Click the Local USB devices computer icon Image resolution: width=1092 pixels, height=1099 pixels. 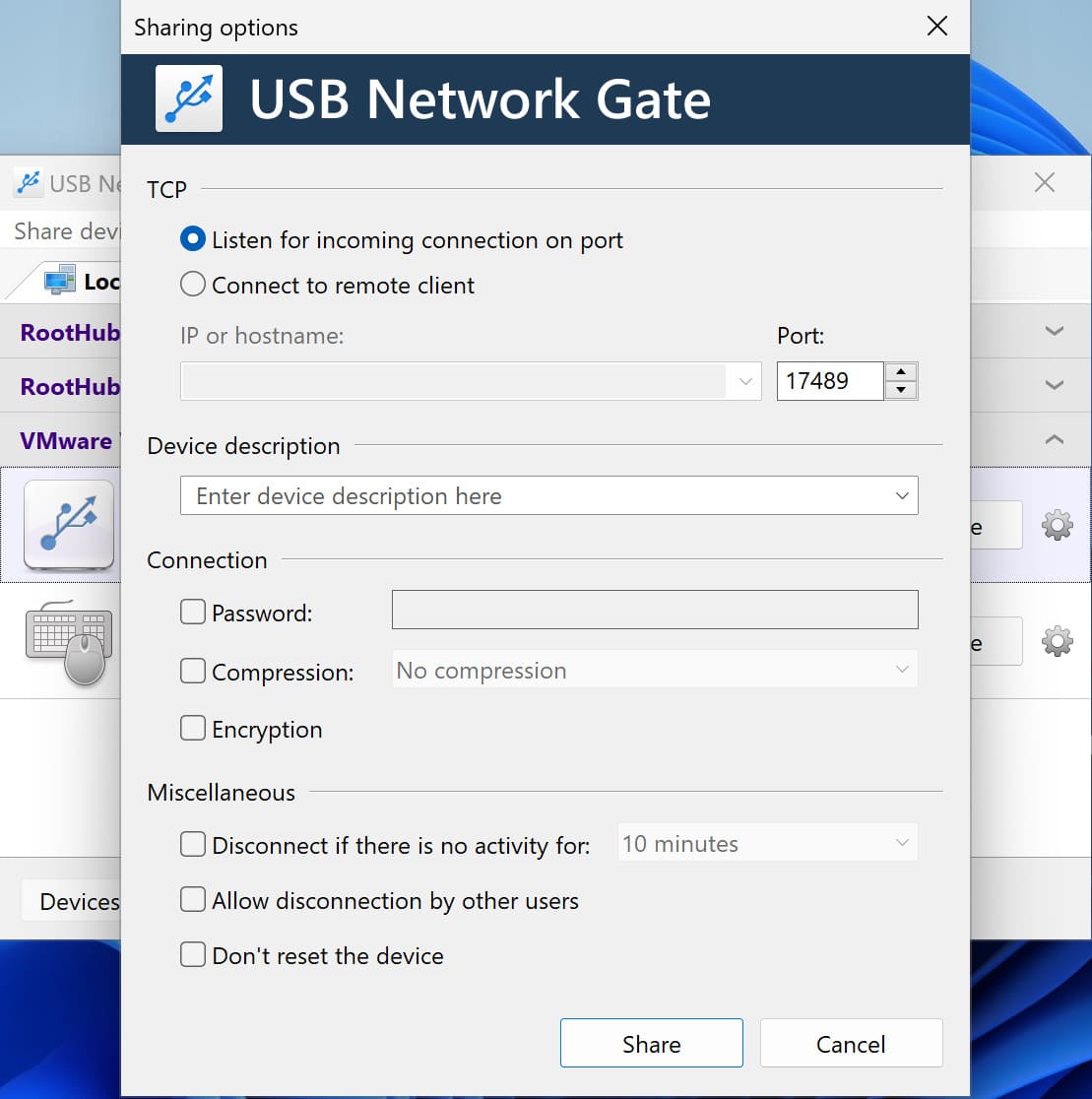tap(60, 282)
